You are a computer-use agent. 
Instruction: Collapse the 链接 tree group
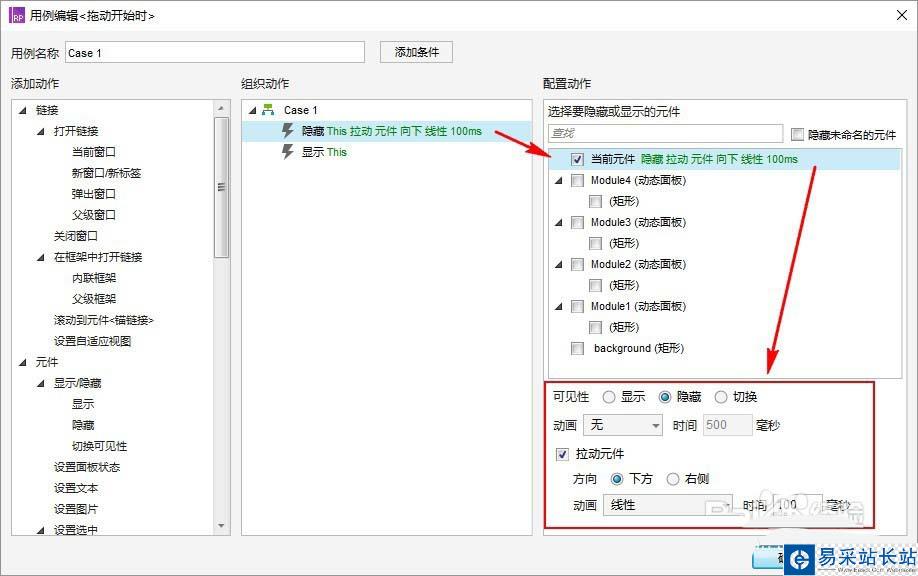23,110
